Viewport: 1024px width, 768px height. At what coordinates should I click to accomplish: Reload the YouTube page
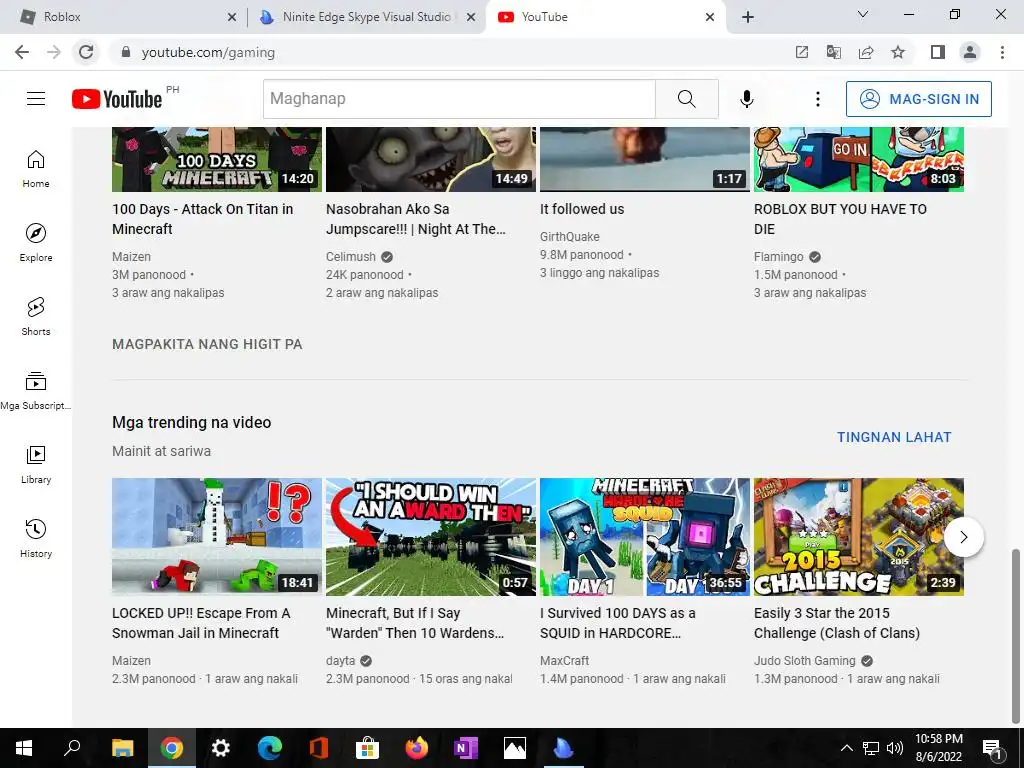point(86,52)
